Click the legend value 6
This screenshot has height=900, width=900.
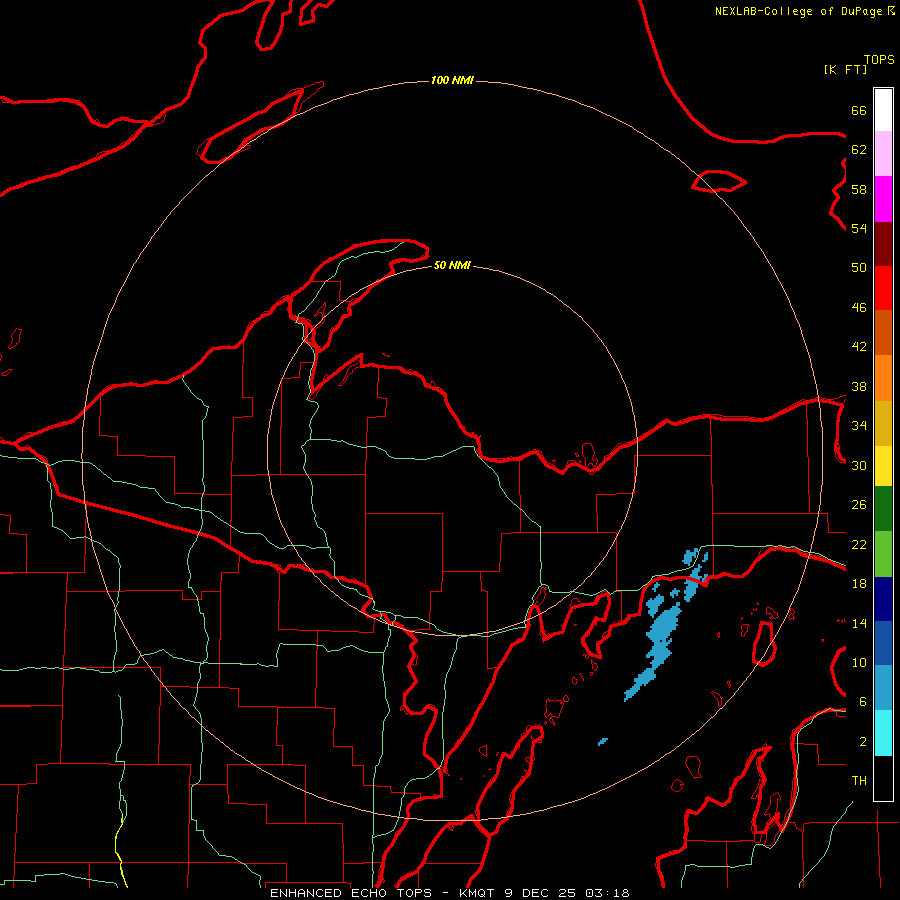tap(863, 702)
